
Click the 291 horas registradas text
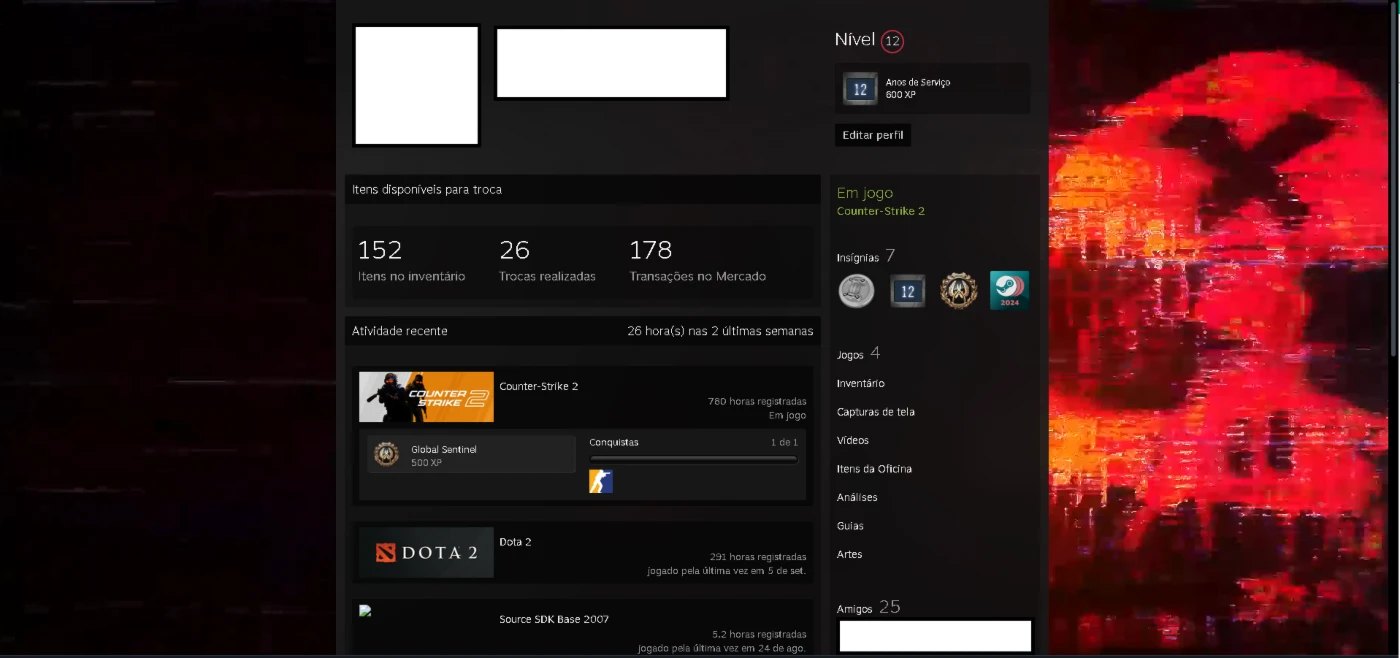click(x=758, y=557)
